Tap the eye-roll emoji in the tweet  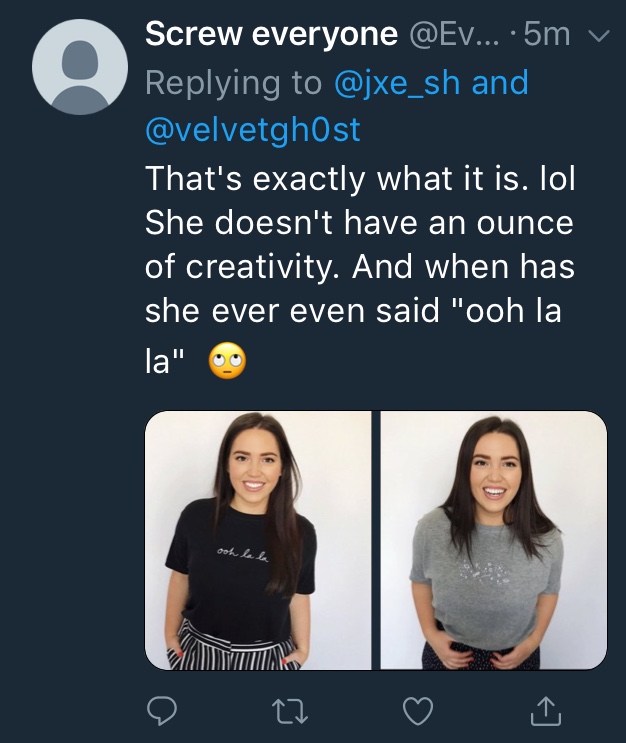227,361
